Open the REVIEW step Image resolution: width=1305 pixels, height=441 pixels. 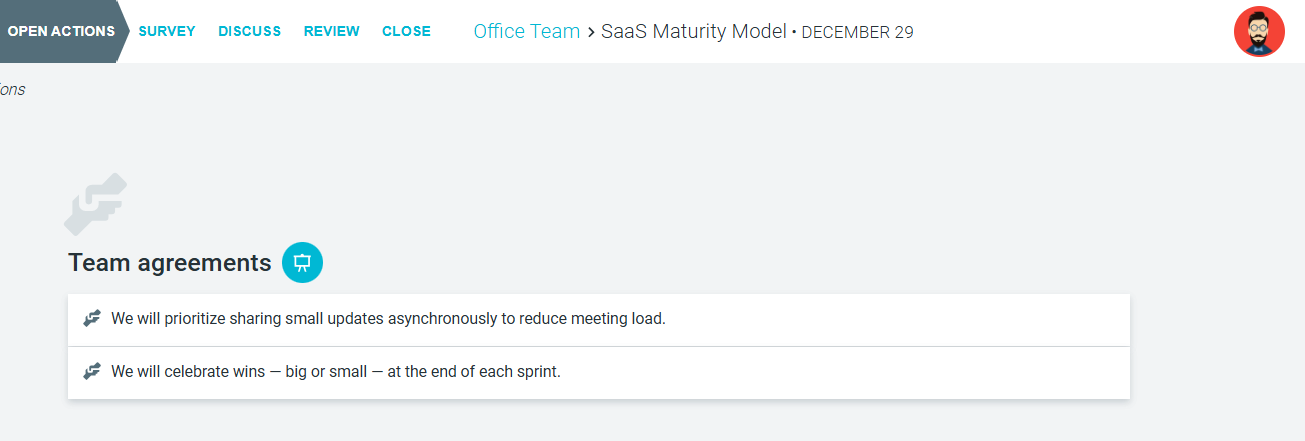pos(331,31)
